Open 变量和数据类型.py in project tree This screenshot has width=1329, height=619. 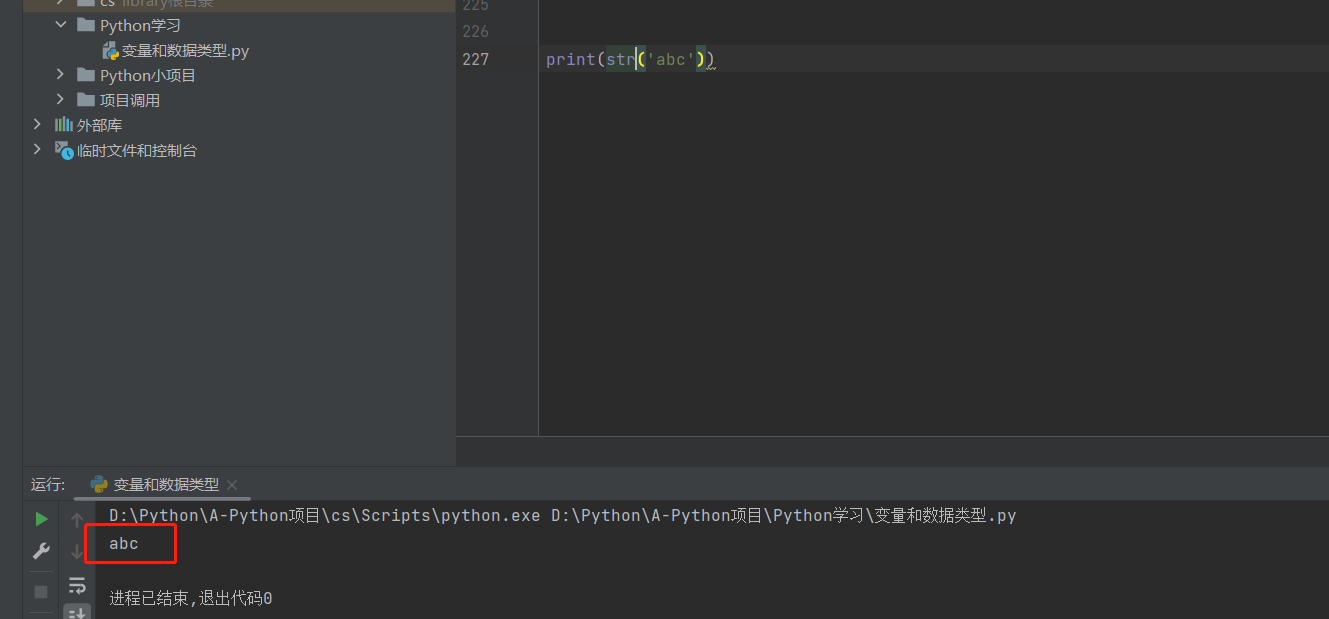pyautogui.click(x=185, y=50)
